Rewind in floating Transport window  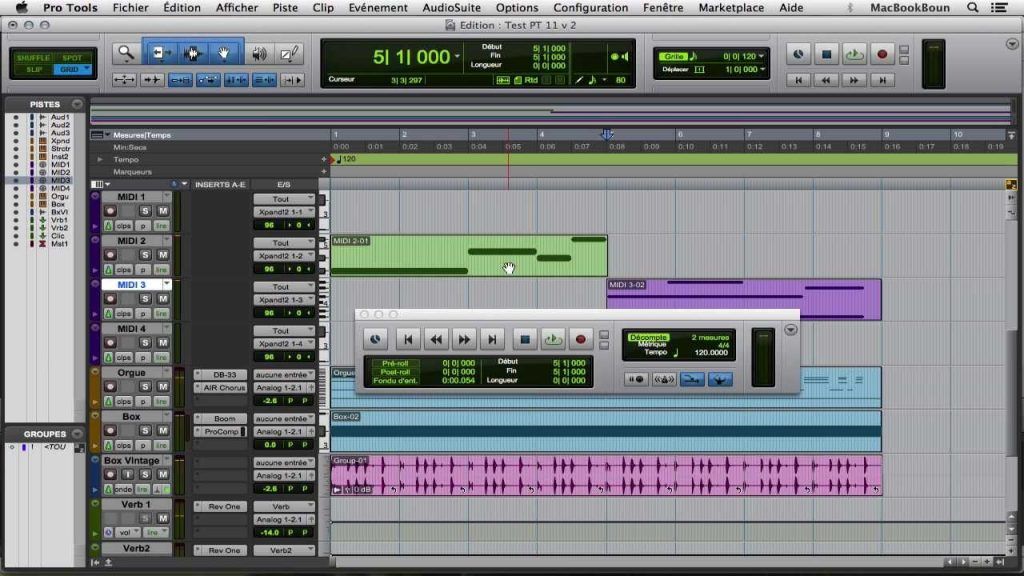(436, 339)
